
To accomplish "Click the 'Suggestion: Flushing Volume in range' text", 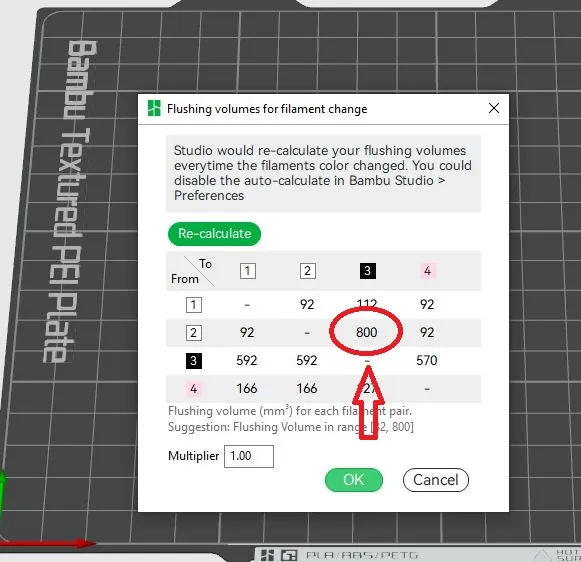I will [290, 427].
